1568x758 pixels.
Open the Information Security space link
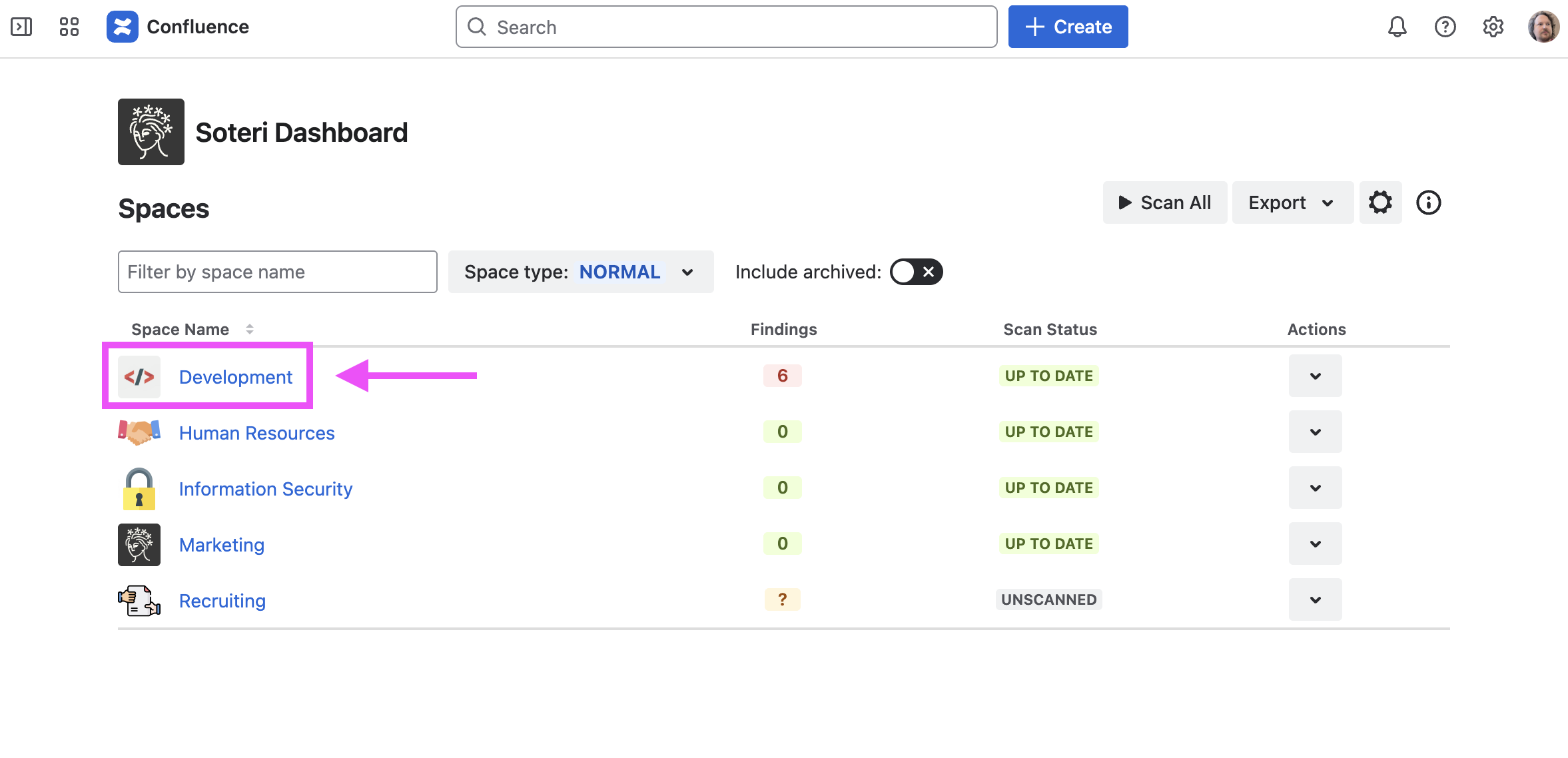[265, 489]
